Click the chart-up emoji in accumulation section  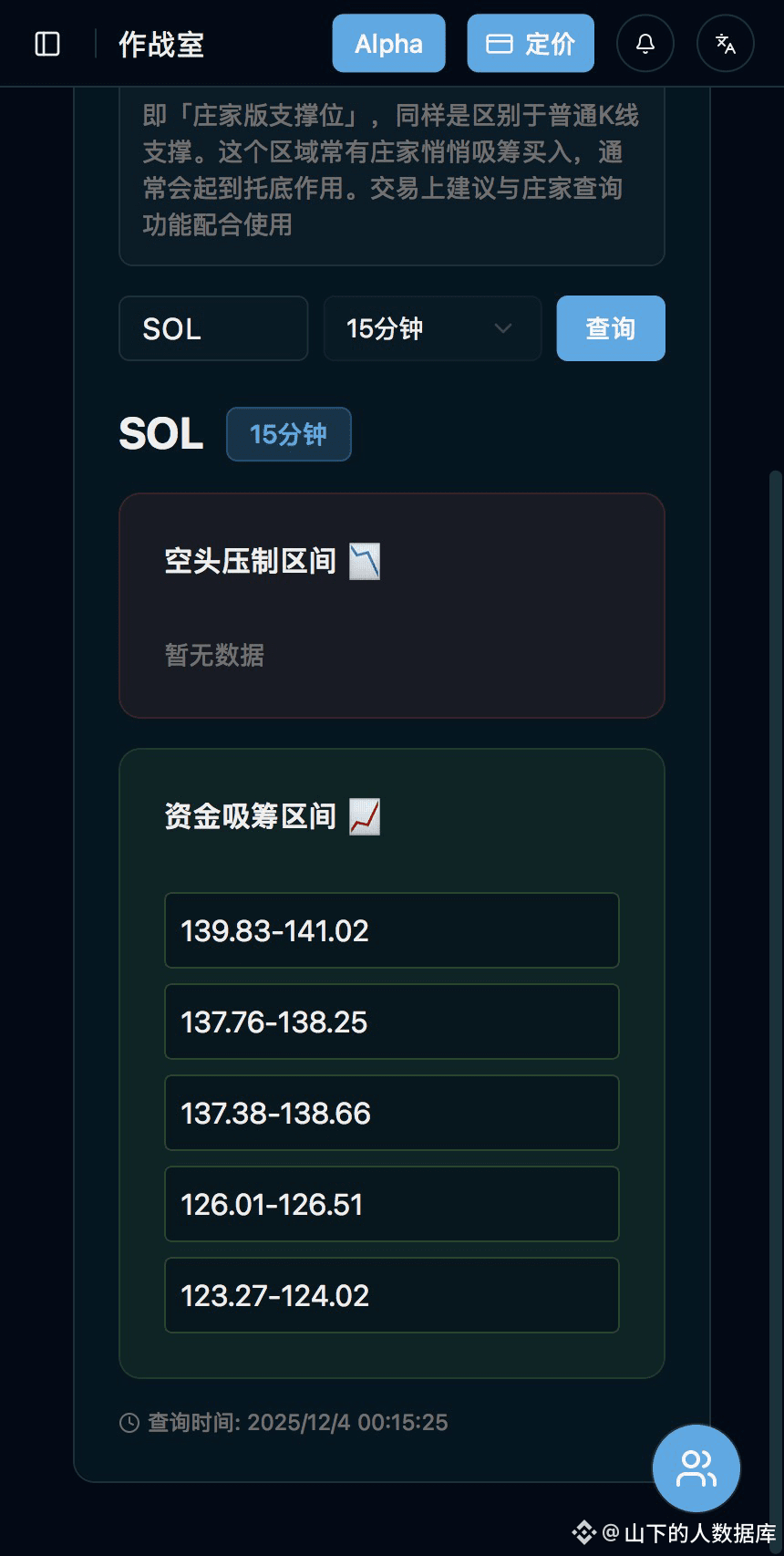[365, 816]
